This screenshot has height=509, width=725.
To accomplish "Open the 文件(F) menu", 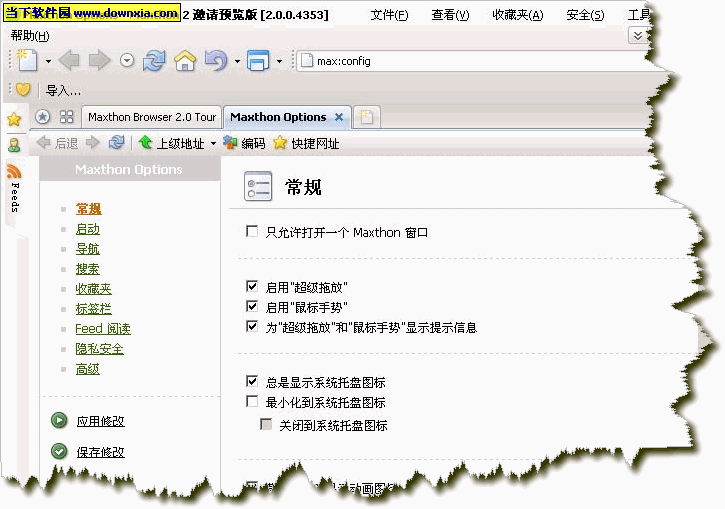I will 389,15.
